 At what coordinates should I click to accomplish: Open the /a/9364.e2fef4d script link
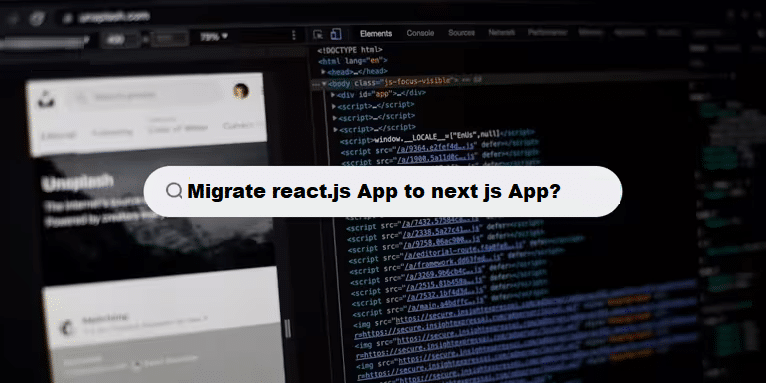coord(435,149)
